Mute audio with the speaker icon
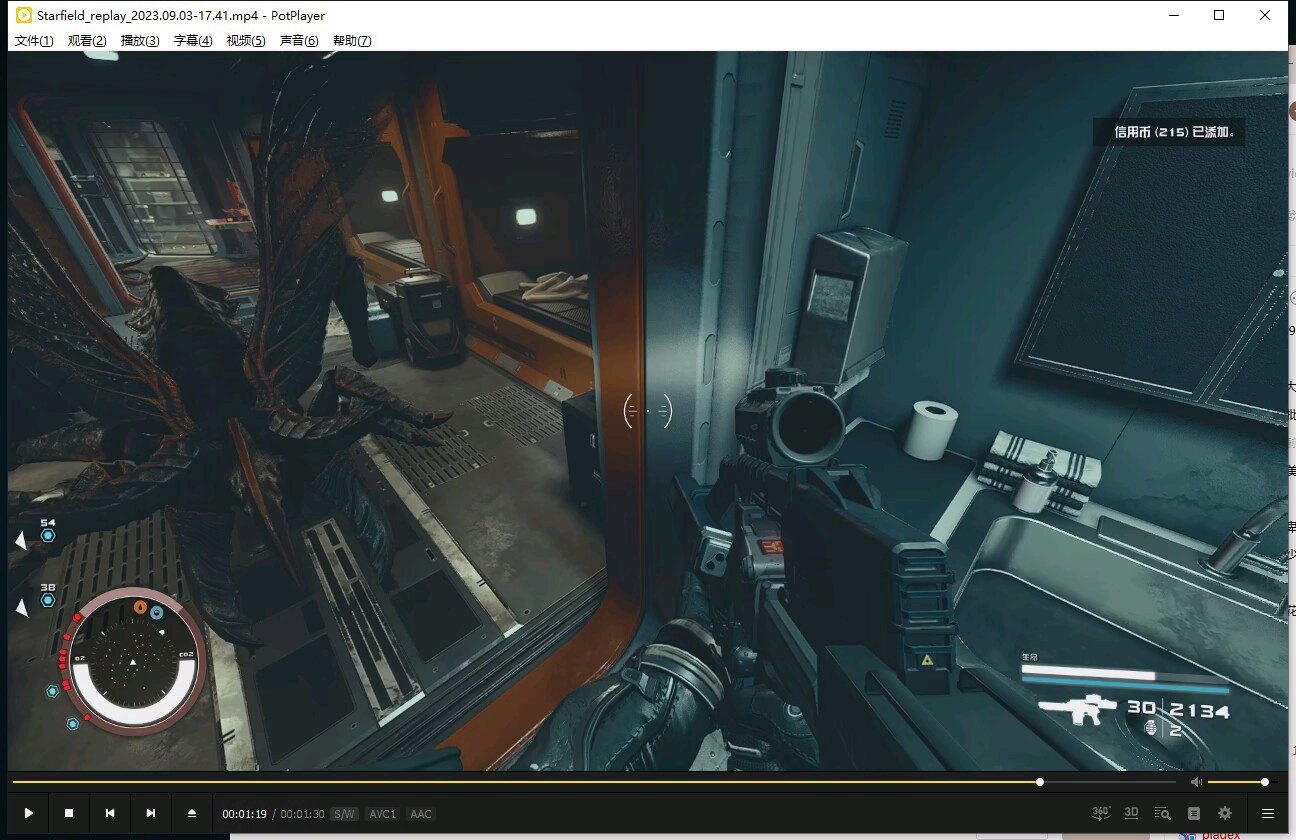Image resolution: width=1296 pixels, height=840 pixels. point(1196,782)
